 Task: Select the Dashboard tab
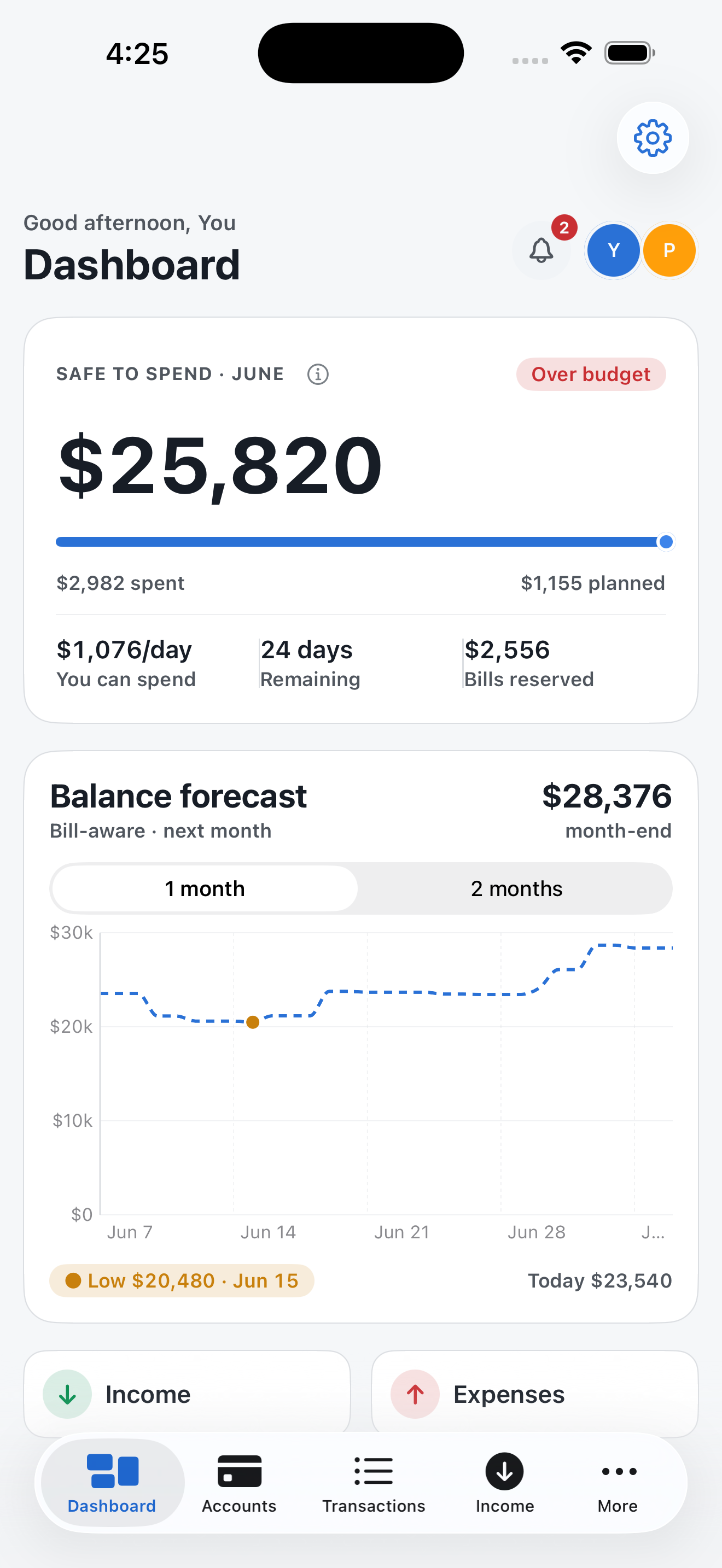[x=112, y=1483]
